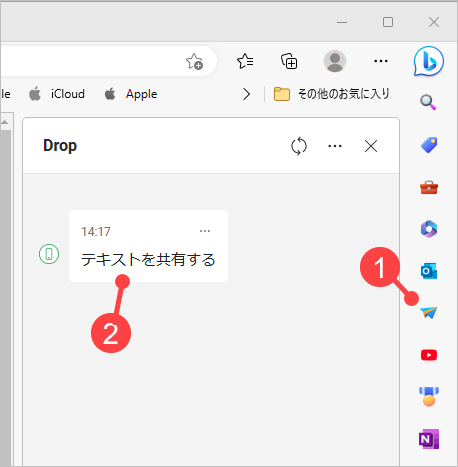Open the YouTube sidebar icon

pos(429,355)
